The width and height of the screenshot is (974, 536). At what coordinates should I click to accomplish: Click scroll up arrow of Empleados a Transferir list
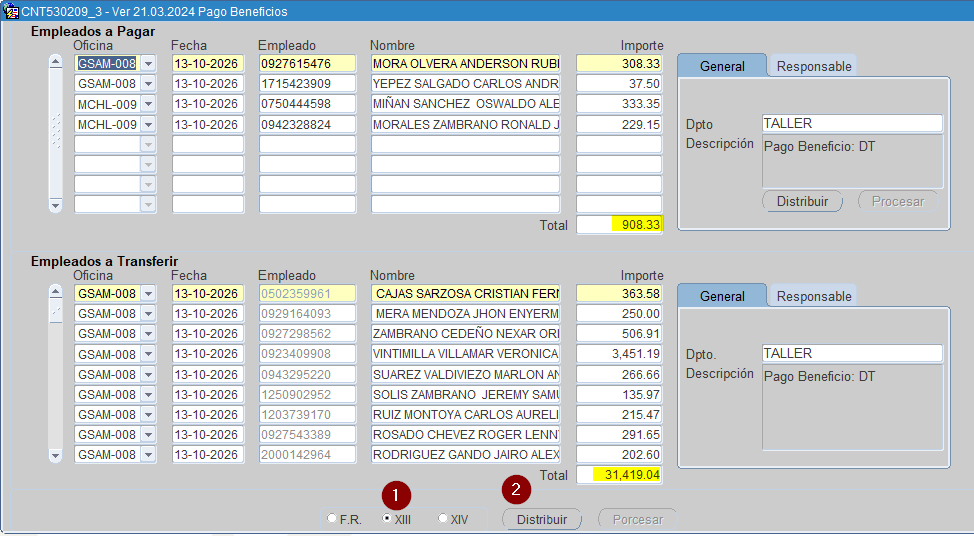56,291
